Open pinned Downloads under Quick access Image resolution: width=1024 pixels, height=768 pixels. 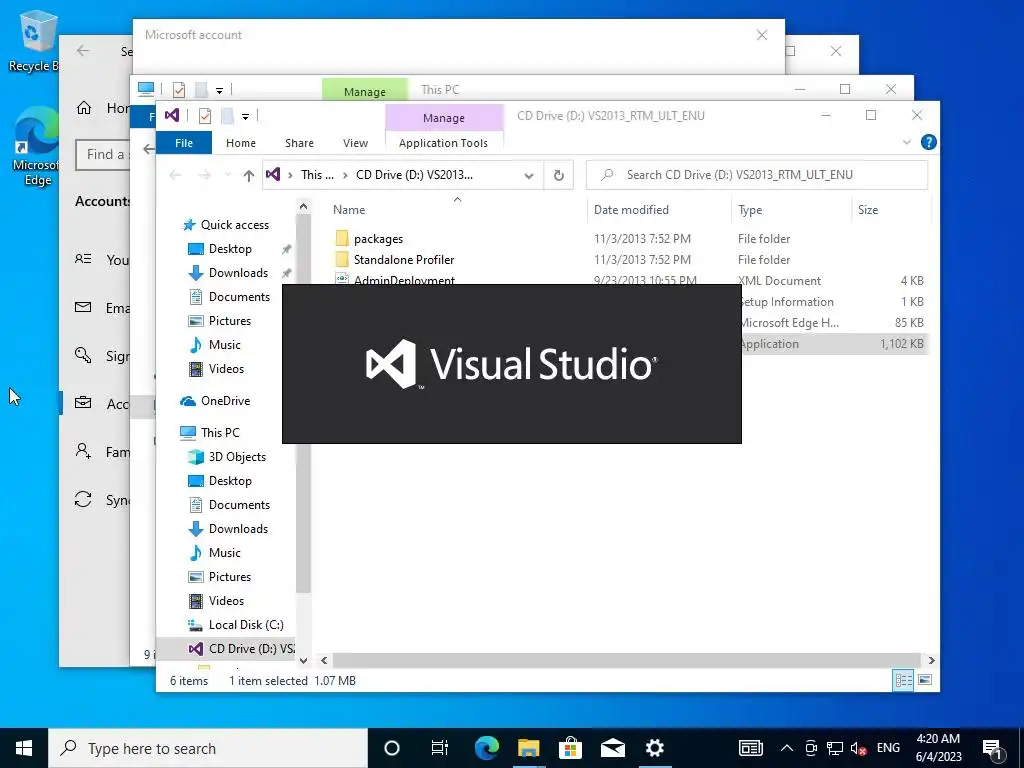(x=238, y=273)
